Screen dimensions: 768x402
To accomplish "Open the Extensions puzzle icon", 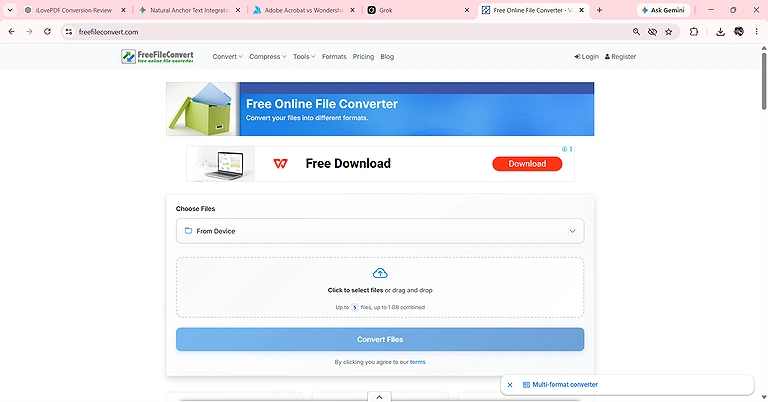I will (694, 32).
